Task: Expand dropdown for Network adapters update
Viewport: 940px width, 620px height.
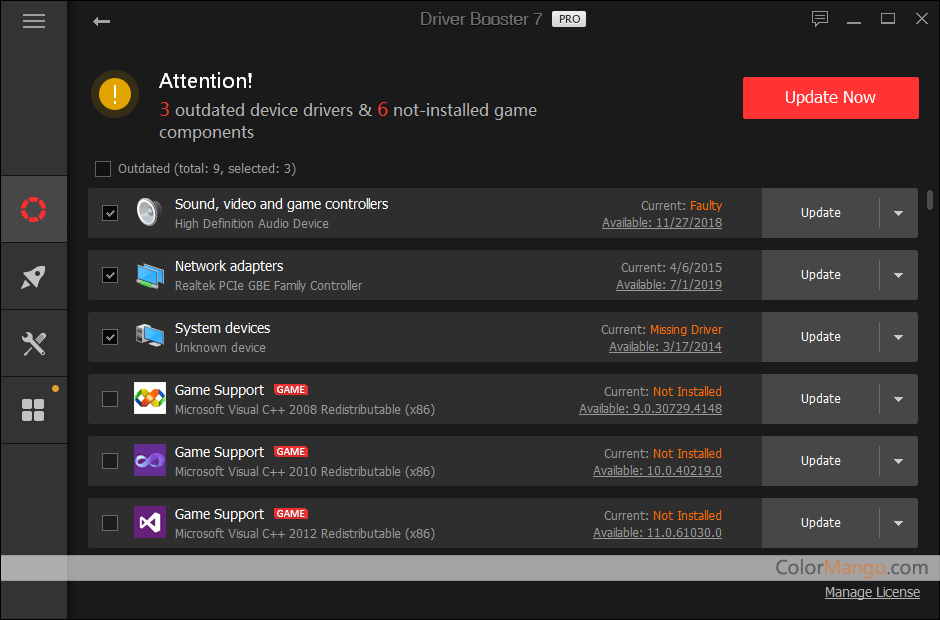Action: (898, 275)
